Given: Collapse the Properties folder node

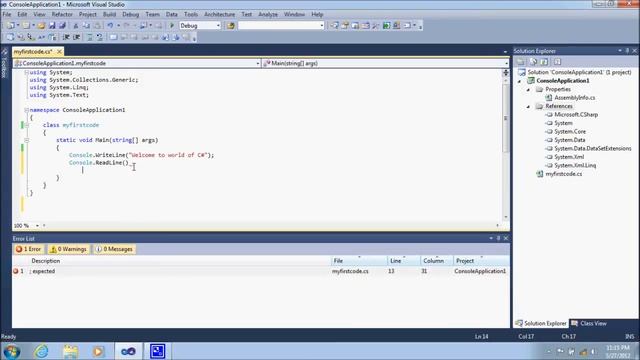Looking at the screenshot, I should 529,89.
